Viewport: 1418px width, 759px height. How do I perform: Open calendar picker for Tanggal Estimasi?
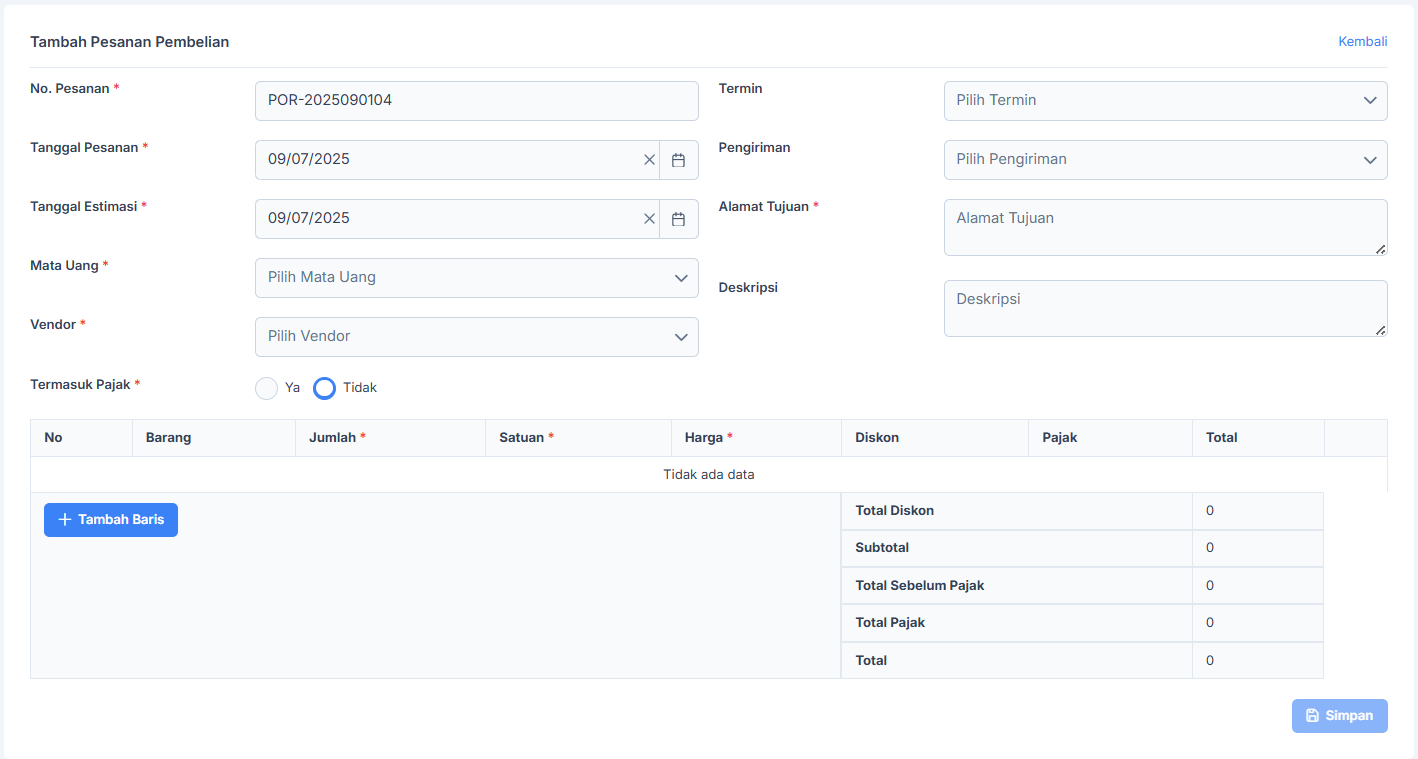click(x=678, y=219)
